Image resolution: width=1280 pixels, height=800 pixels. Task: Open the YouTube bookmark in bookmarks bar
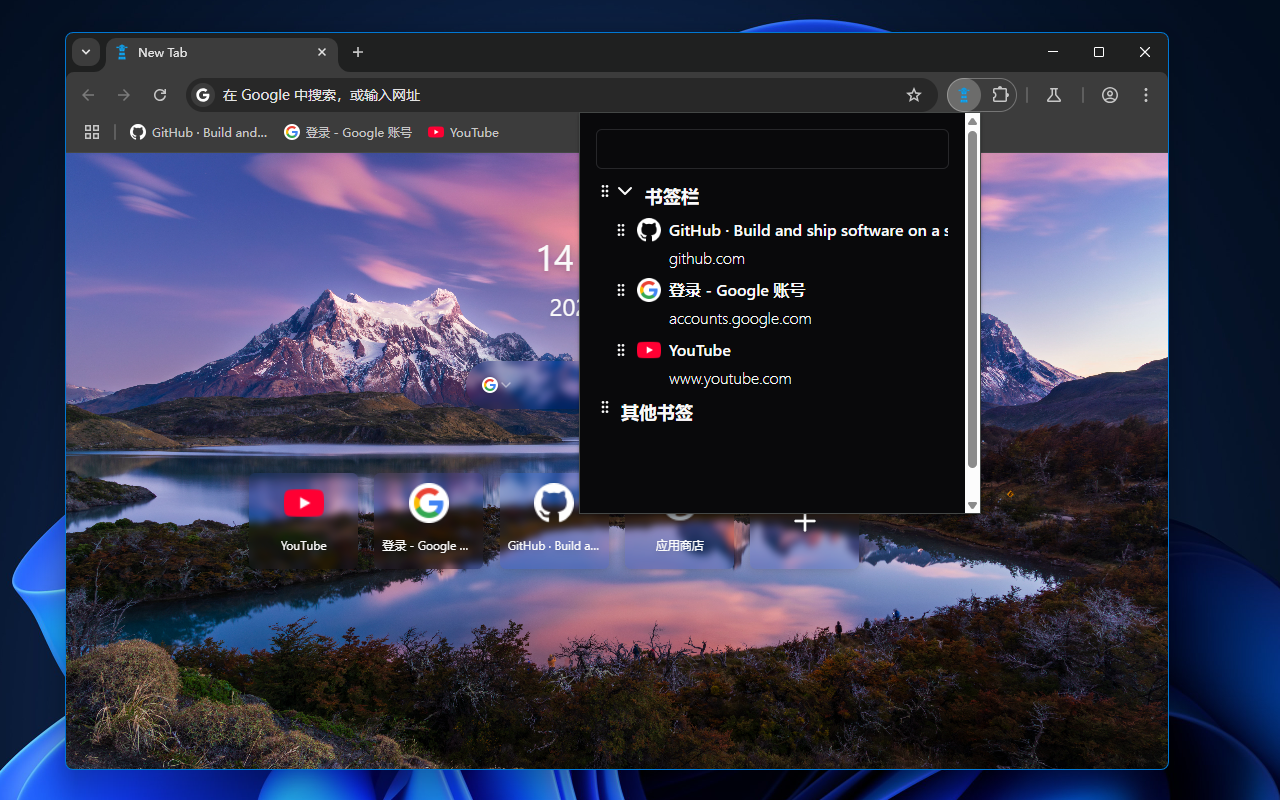point(463,132)
